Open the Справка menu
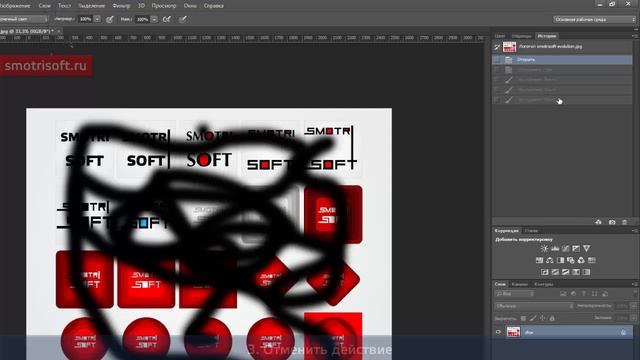640x360 pixels. pos(213,6)
